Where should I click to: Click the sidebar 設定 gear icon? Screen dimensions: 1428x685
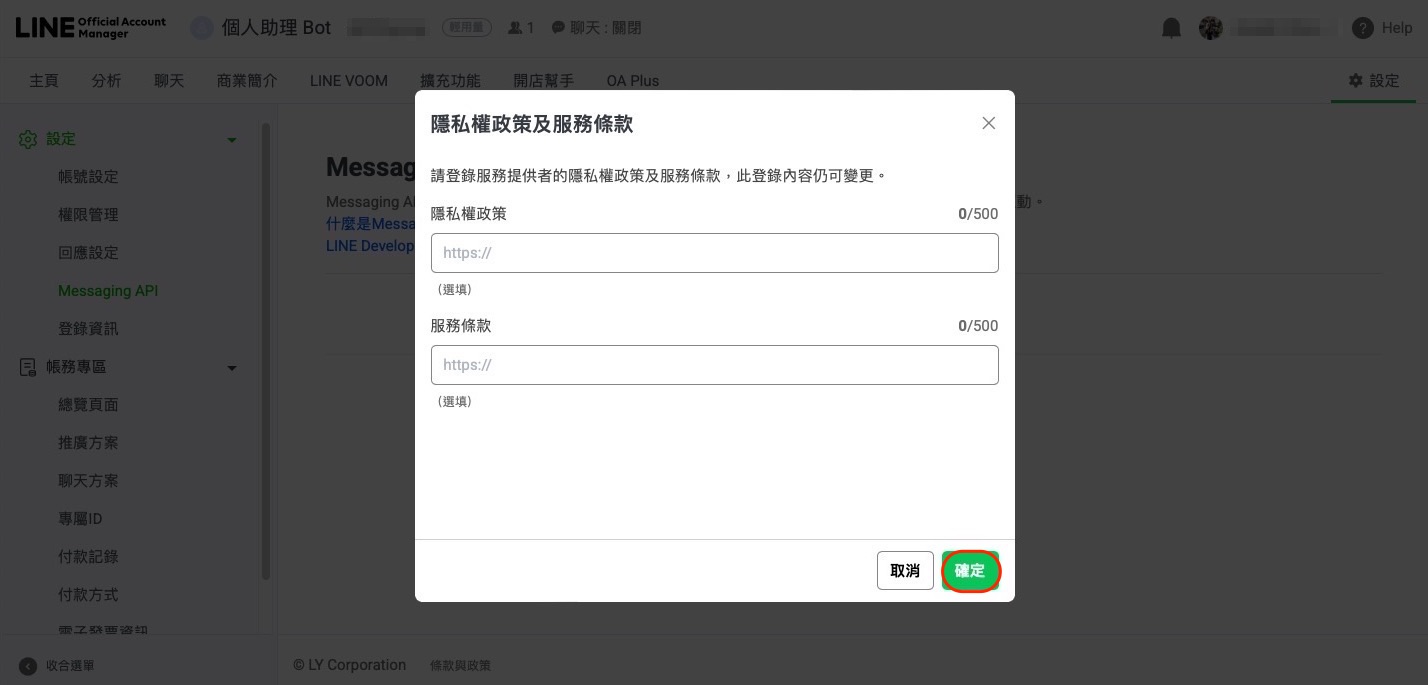tap(28, 139)
